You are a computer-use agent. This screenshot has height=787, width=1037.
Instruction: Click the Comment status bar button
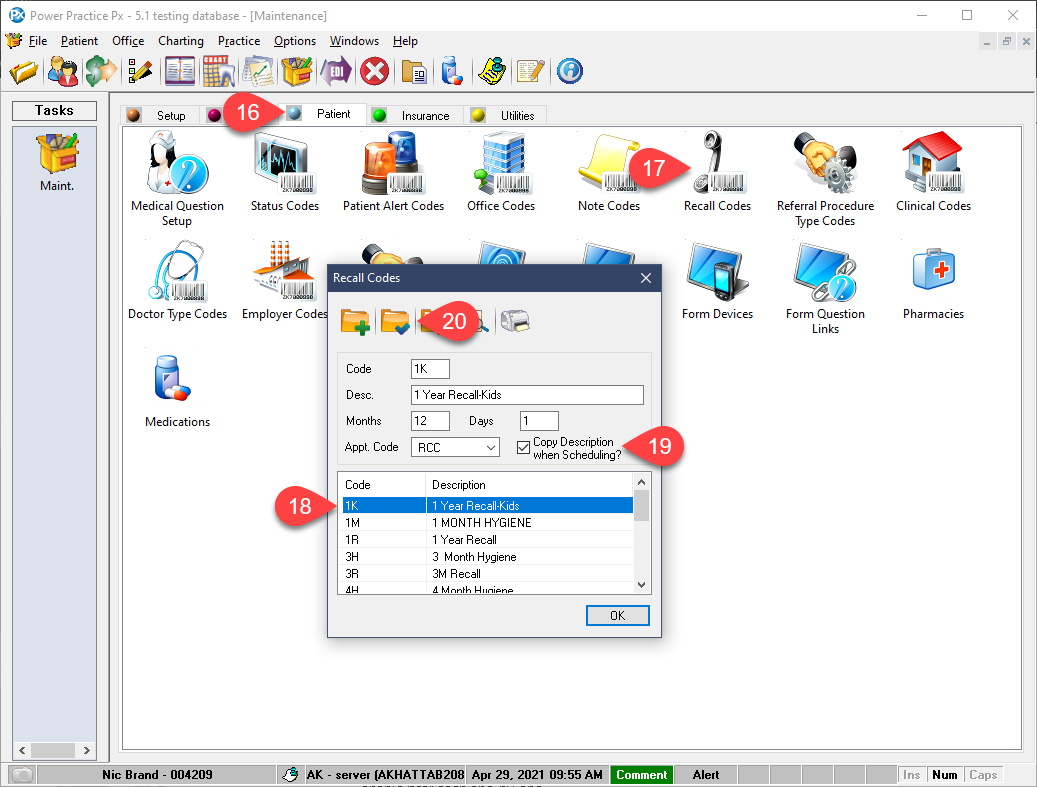point(642,774)
